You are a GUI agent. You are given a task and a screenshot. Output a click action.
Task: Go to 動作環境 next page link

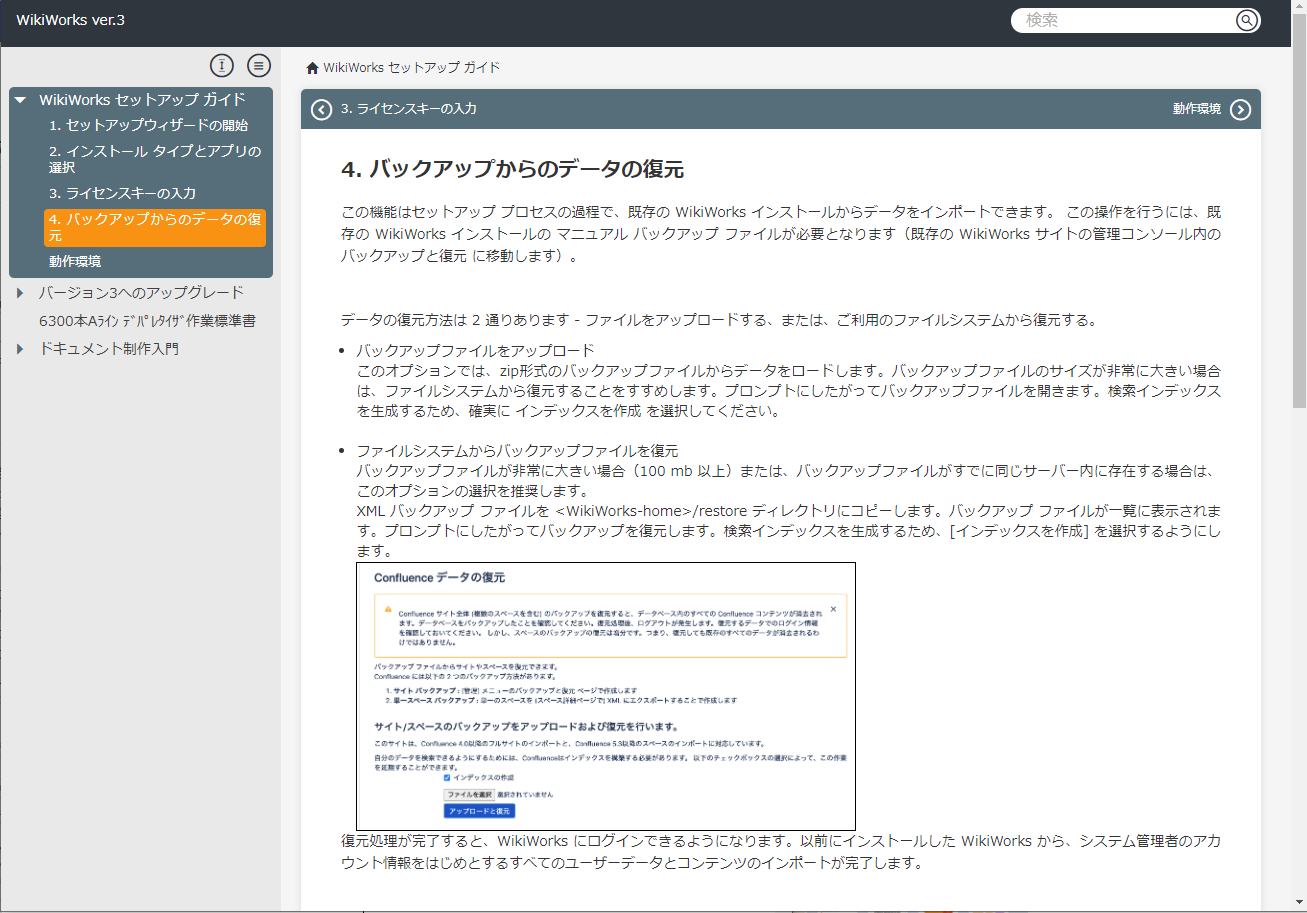pos(1196,109)
